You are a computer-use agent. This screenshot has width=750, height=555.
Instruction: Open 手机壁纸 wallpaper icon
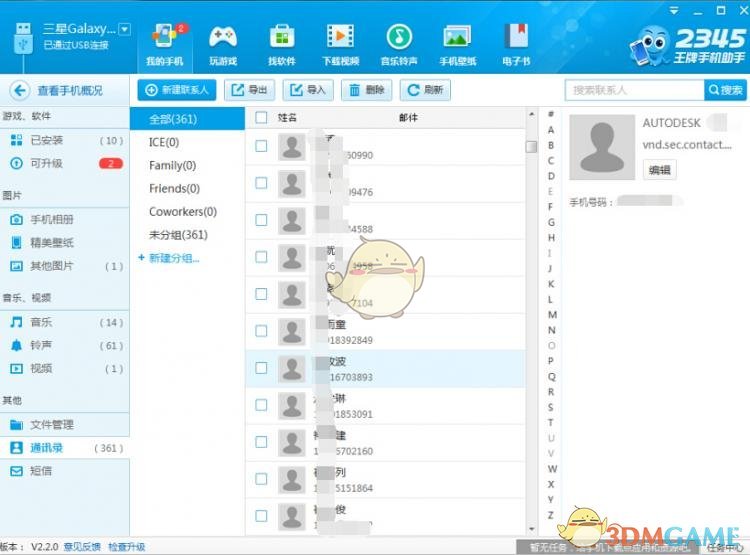(x=457, y=37)
